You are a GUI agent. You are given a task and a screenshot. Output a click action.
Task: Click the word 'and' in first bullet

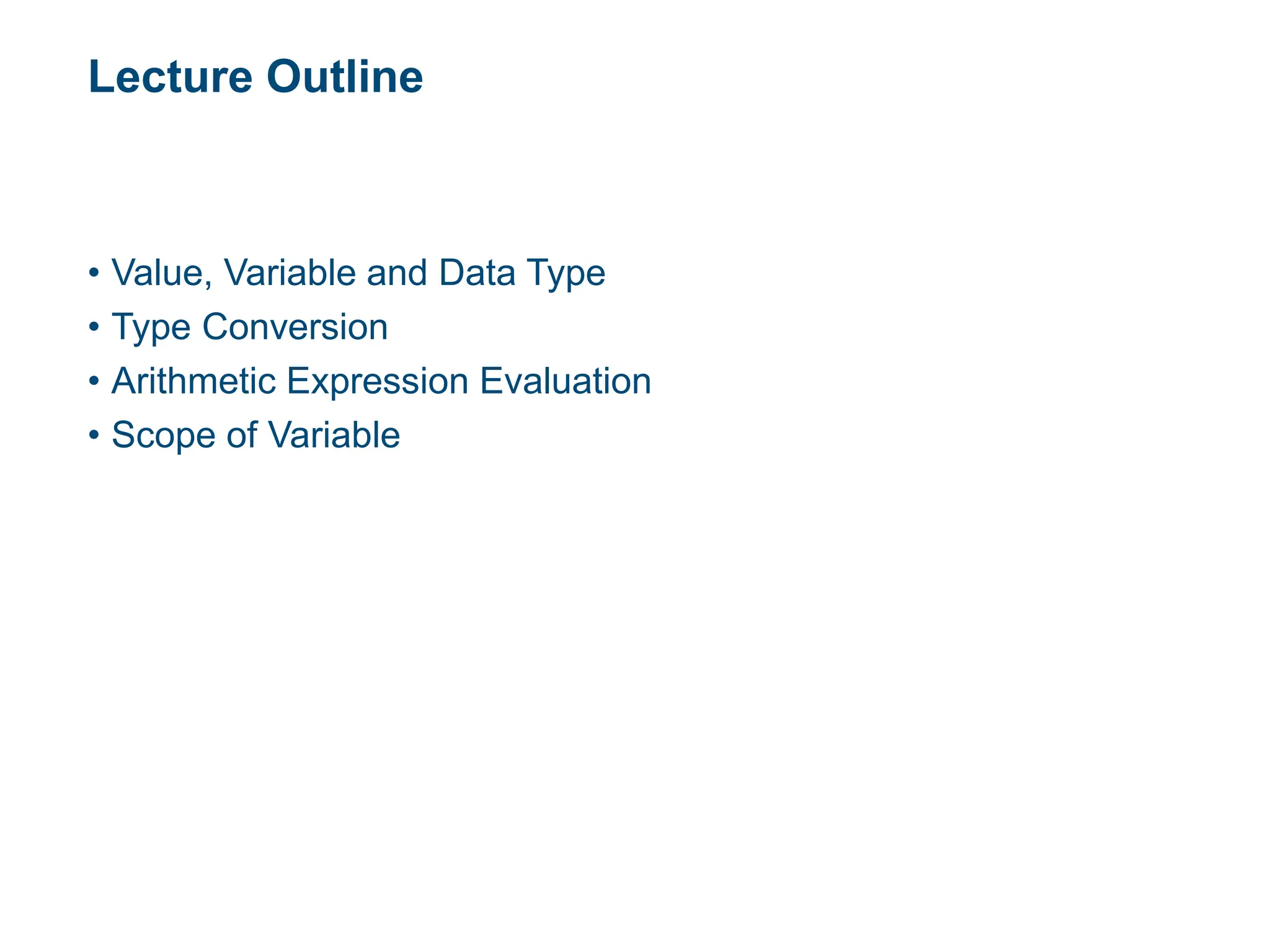(x=397, y=273)
